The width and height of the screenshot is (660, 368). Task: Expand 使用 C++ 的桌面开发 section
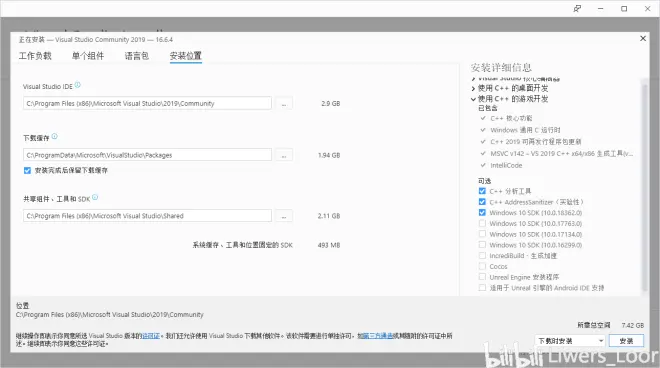(x=473, y=88)
